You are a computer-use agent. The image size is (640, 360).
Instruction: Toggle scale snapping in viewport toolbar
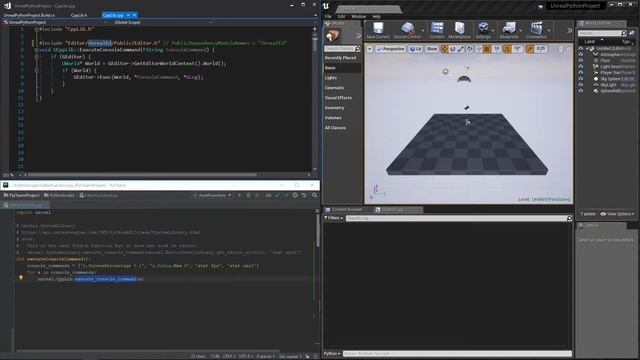[x=529, y=49]
